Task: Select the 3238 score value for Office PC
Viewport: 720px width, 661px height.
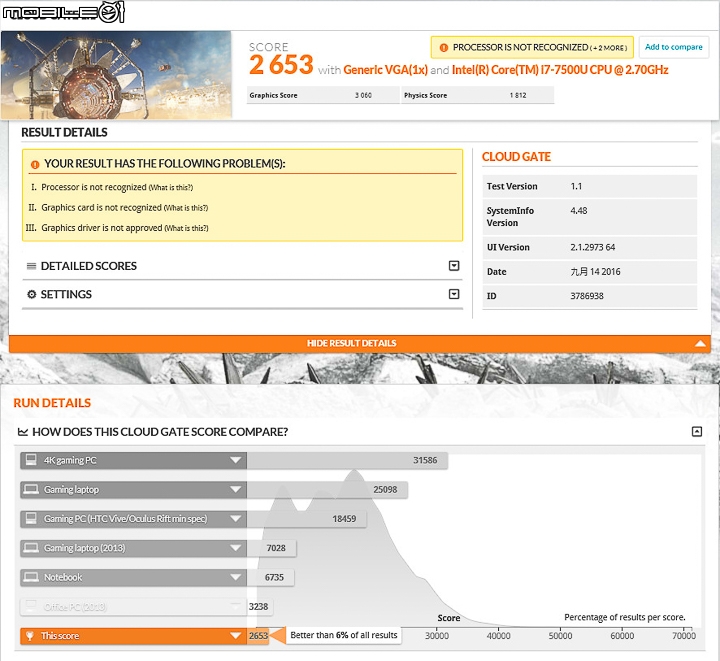Action: [259, 607]
